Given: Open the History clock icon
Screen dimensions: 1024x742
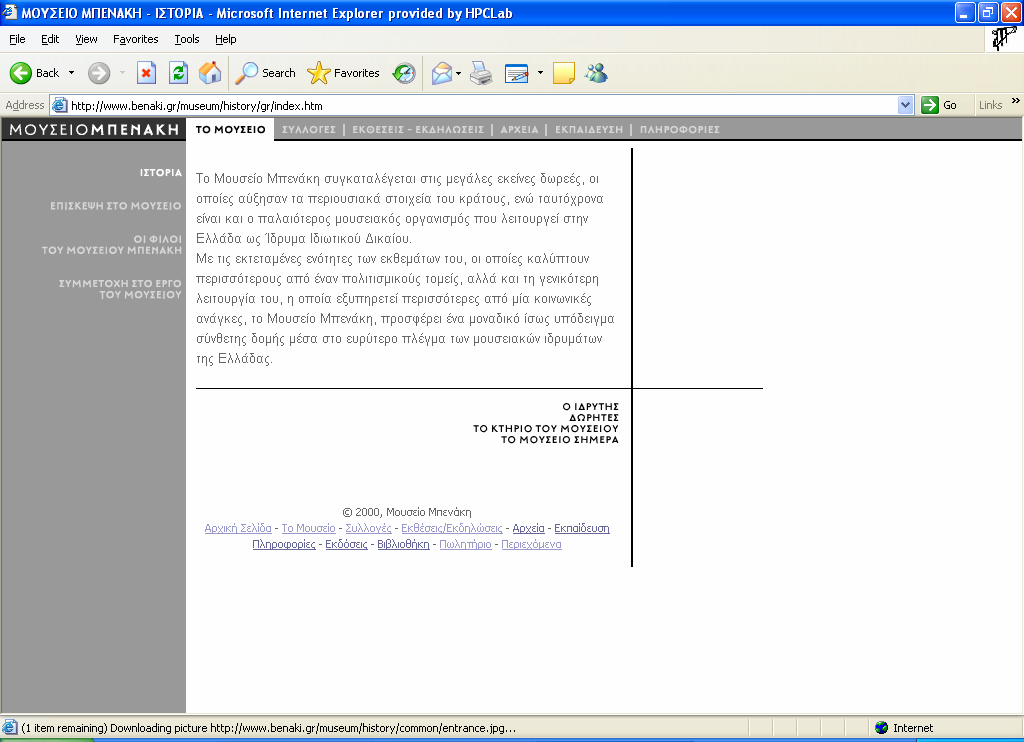Looking at the screenshot, I should [404, 73].
